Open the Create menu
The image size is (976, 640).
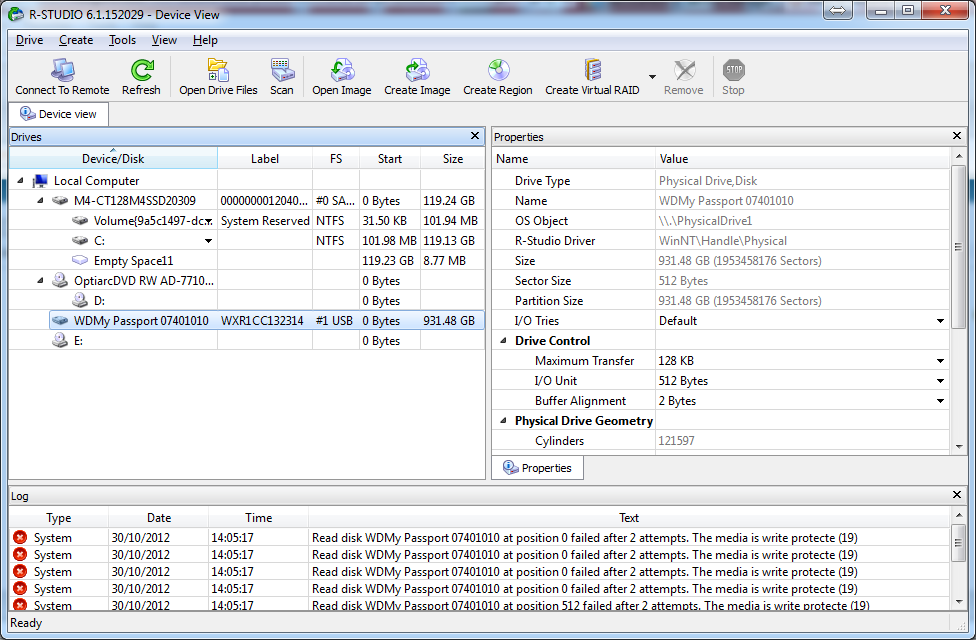[76, 40]
